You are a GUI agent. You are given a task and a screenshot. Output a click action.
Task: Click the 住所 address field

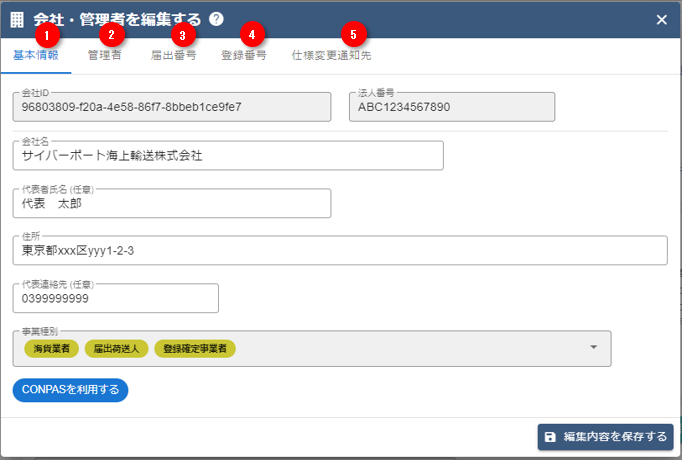pos(340,251)
